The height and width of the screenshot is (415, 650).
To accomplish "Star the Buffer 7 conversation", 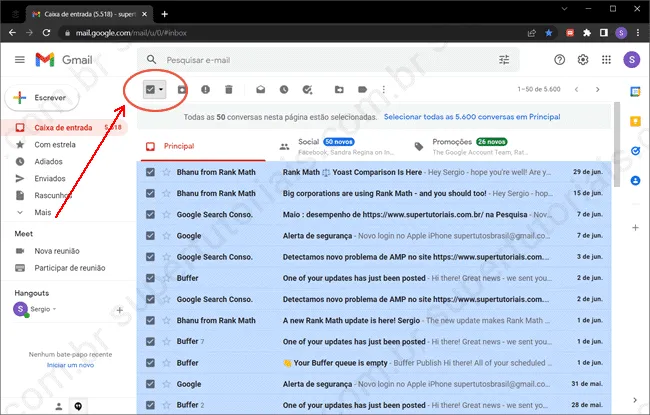I will click(x=166, y=342).
